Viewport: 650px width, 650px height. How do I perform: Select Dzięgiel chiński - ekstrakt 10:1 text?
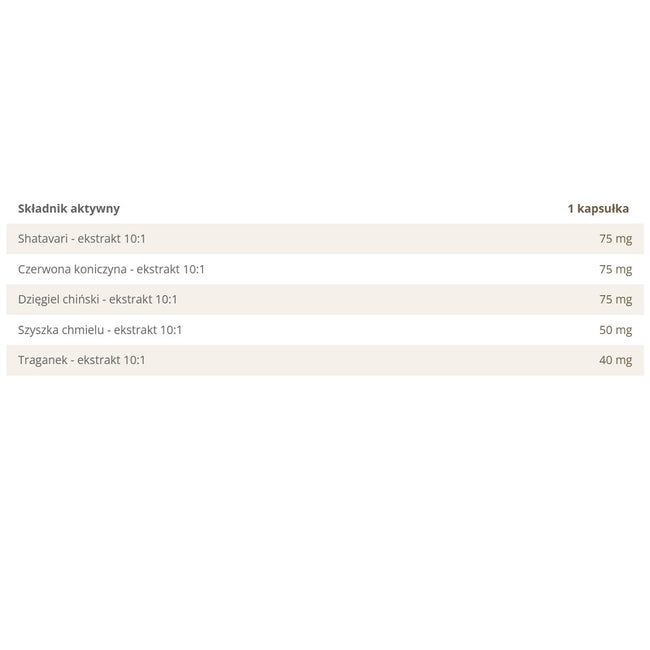click(97, 299)
